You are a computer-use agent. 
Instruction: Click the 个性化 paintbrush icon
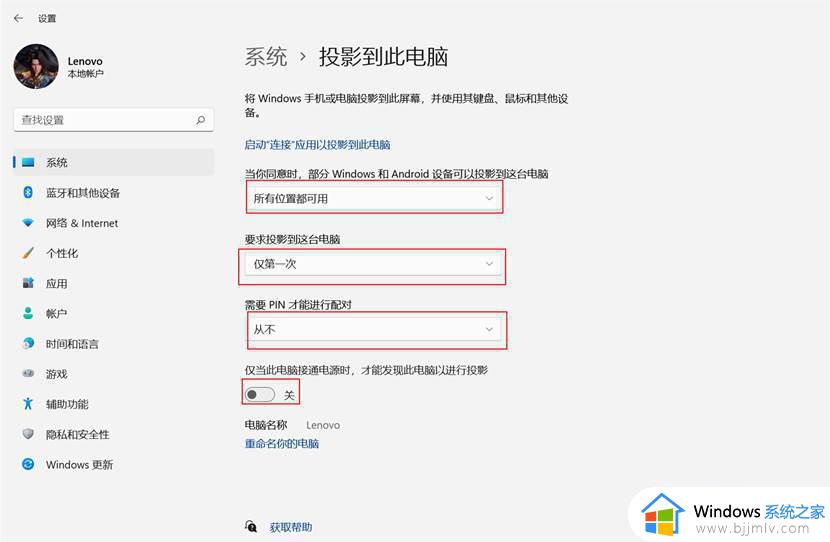[28, 253]
